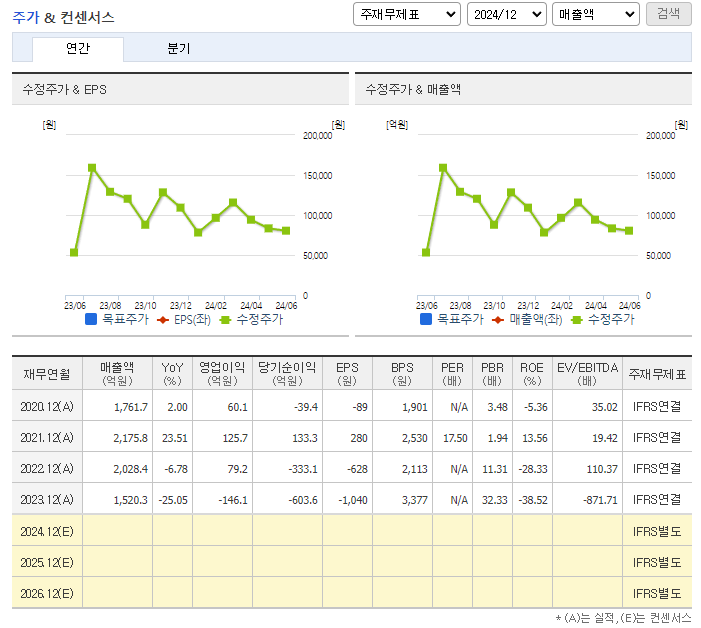Select the 2020.12(A) row label
The height and width of the screenshot is (628, 701).
[47, 406]
